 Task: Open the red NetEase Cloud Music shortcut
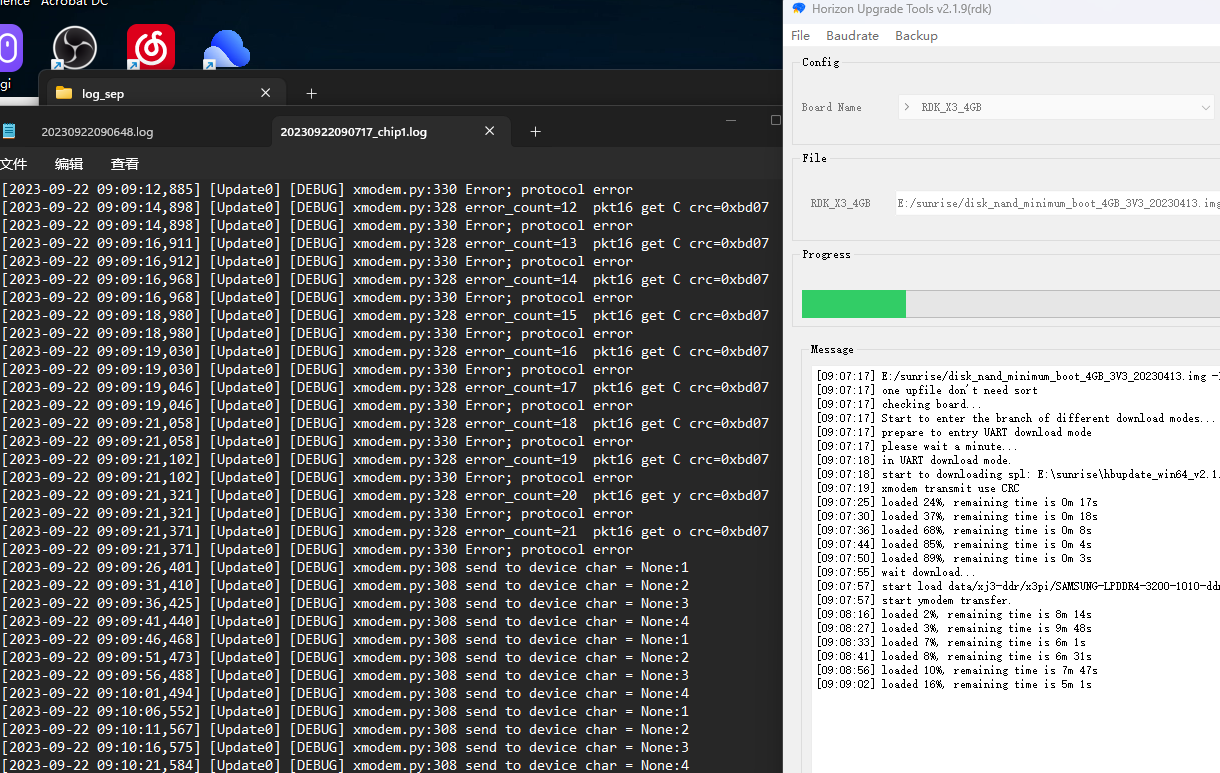click(x=151, y=48)
